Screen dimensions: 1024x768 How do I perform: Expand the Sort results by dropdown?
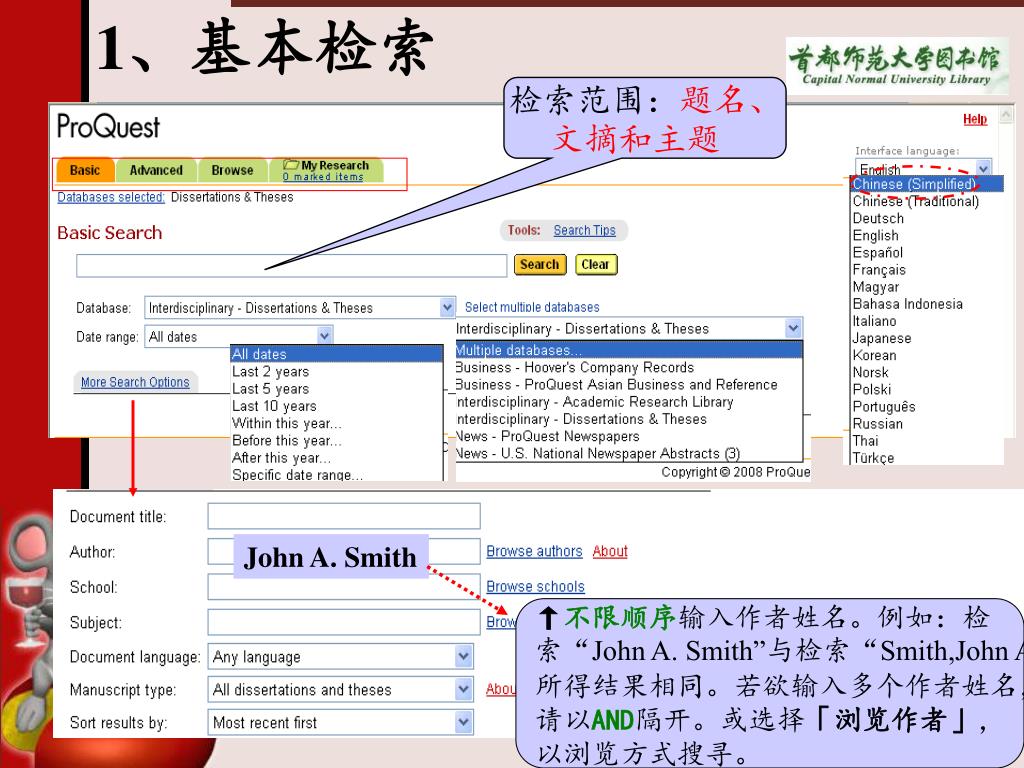464,722
